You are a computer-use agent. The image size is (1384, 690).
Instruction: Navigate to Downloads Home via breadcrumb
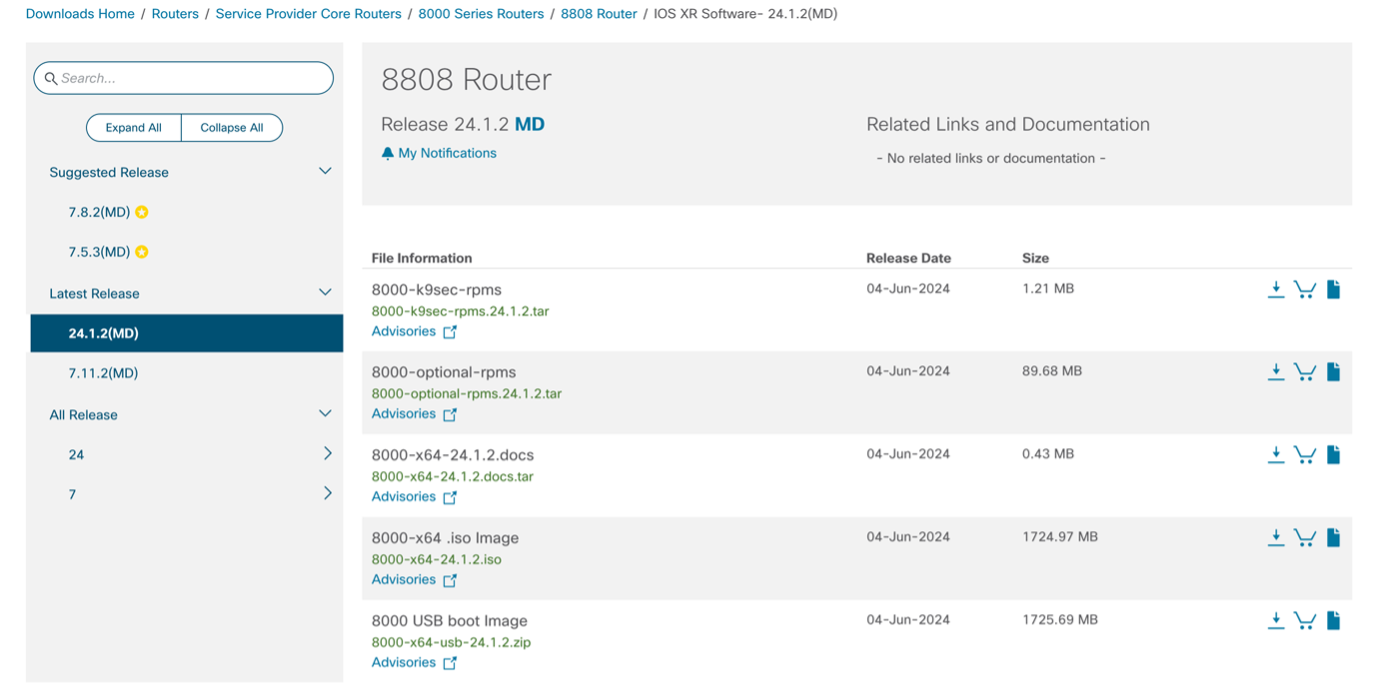click(79, 13)
